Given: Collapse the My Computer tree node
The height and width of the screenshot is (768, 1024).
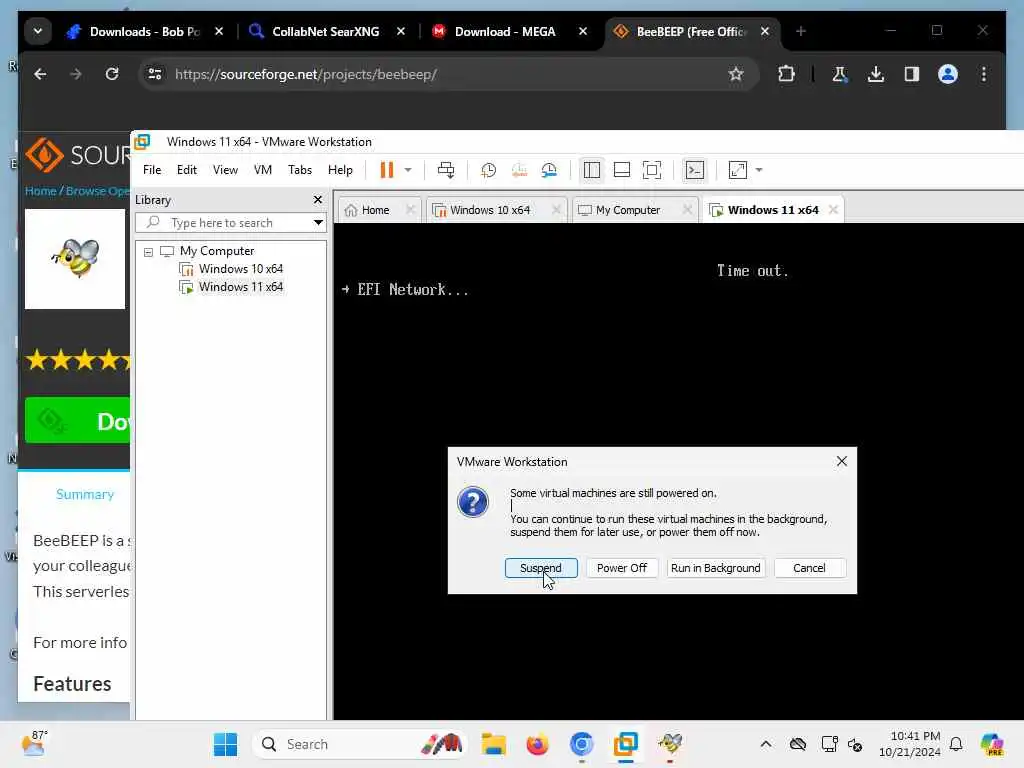Looking at the screenshot, I should tap(148, 251).
